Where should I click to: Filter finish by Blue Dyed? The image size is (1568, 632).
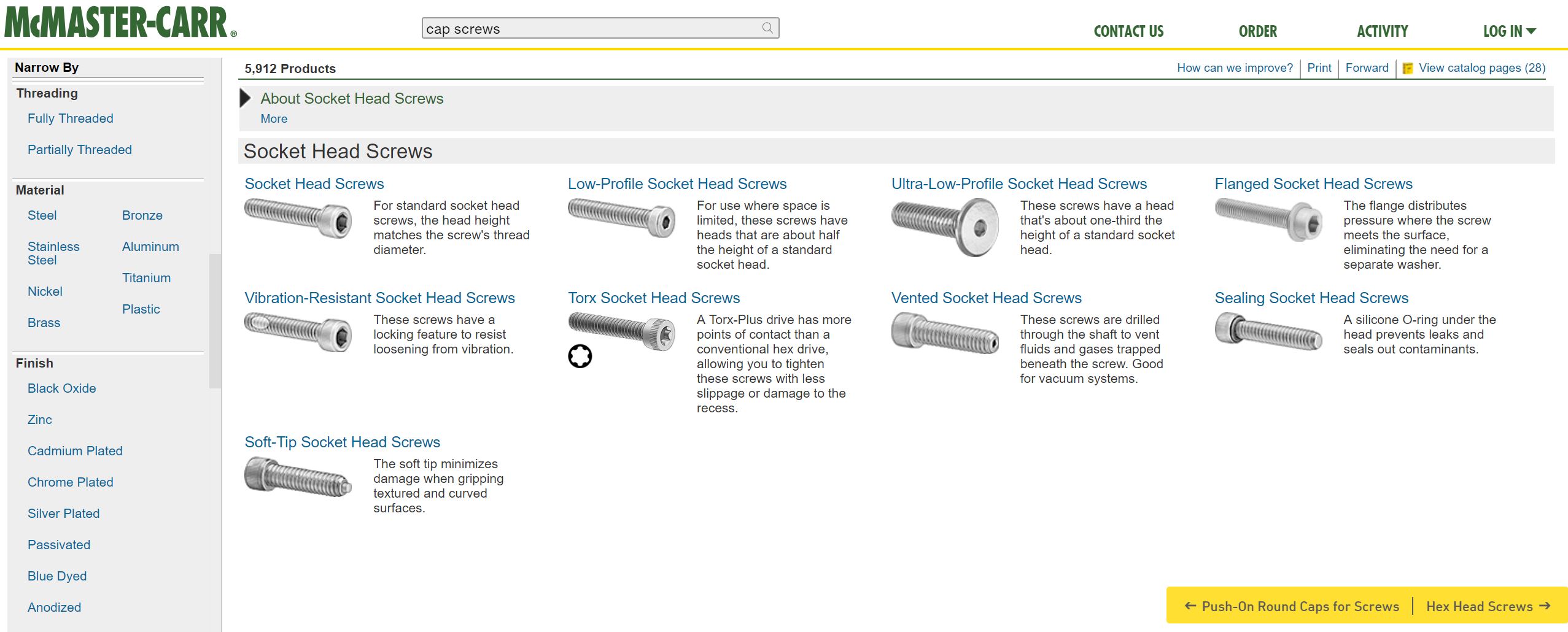click(x=57, y=576)
